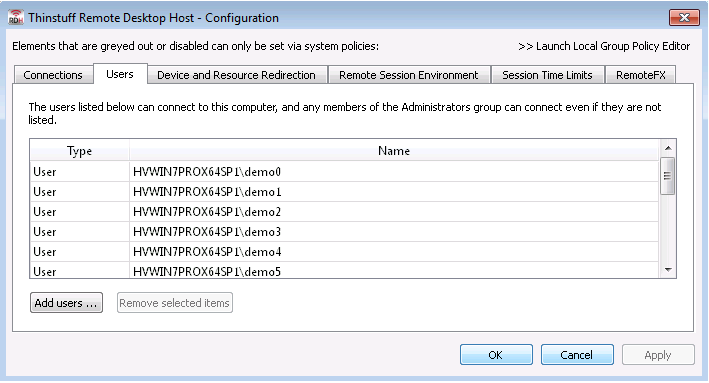Switch to the Connections tab
The height and width of the screenshot is (383, 709).
click(53, 75)
